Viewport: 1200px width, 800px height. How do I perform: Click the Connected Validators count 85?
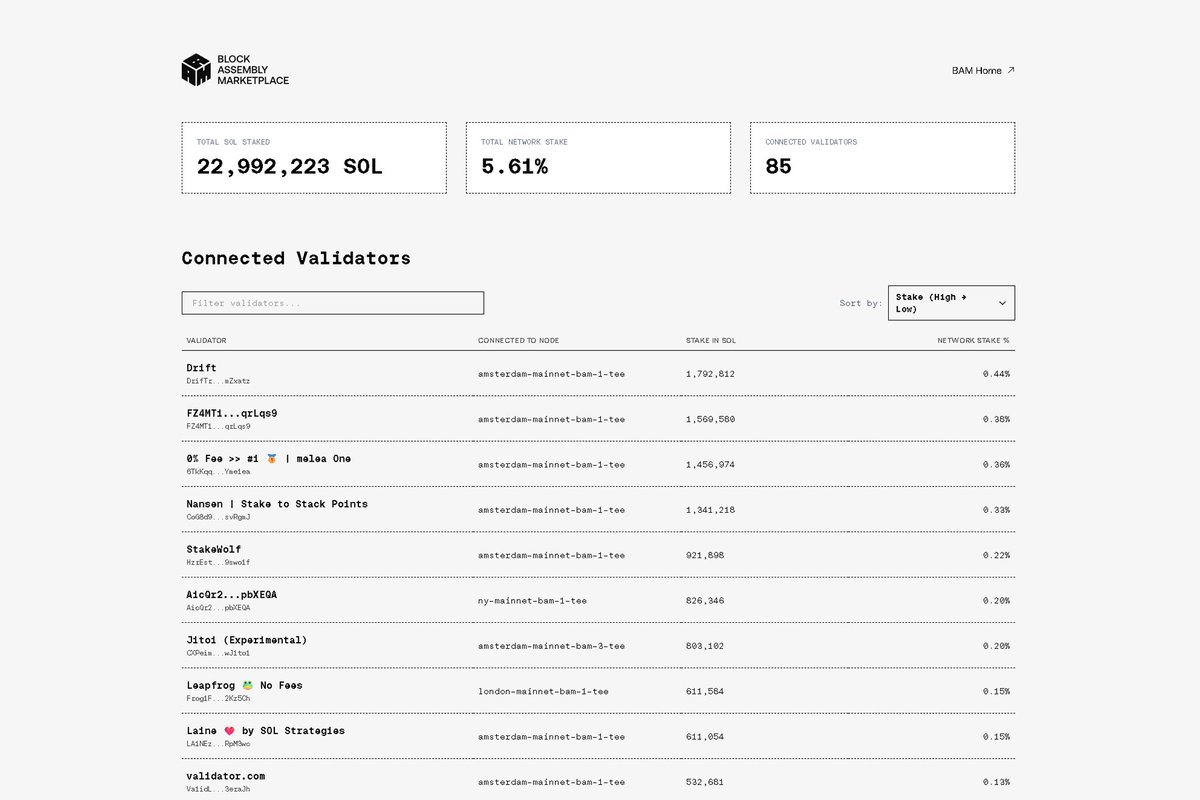pyautogui.click(x=778, y=167)
